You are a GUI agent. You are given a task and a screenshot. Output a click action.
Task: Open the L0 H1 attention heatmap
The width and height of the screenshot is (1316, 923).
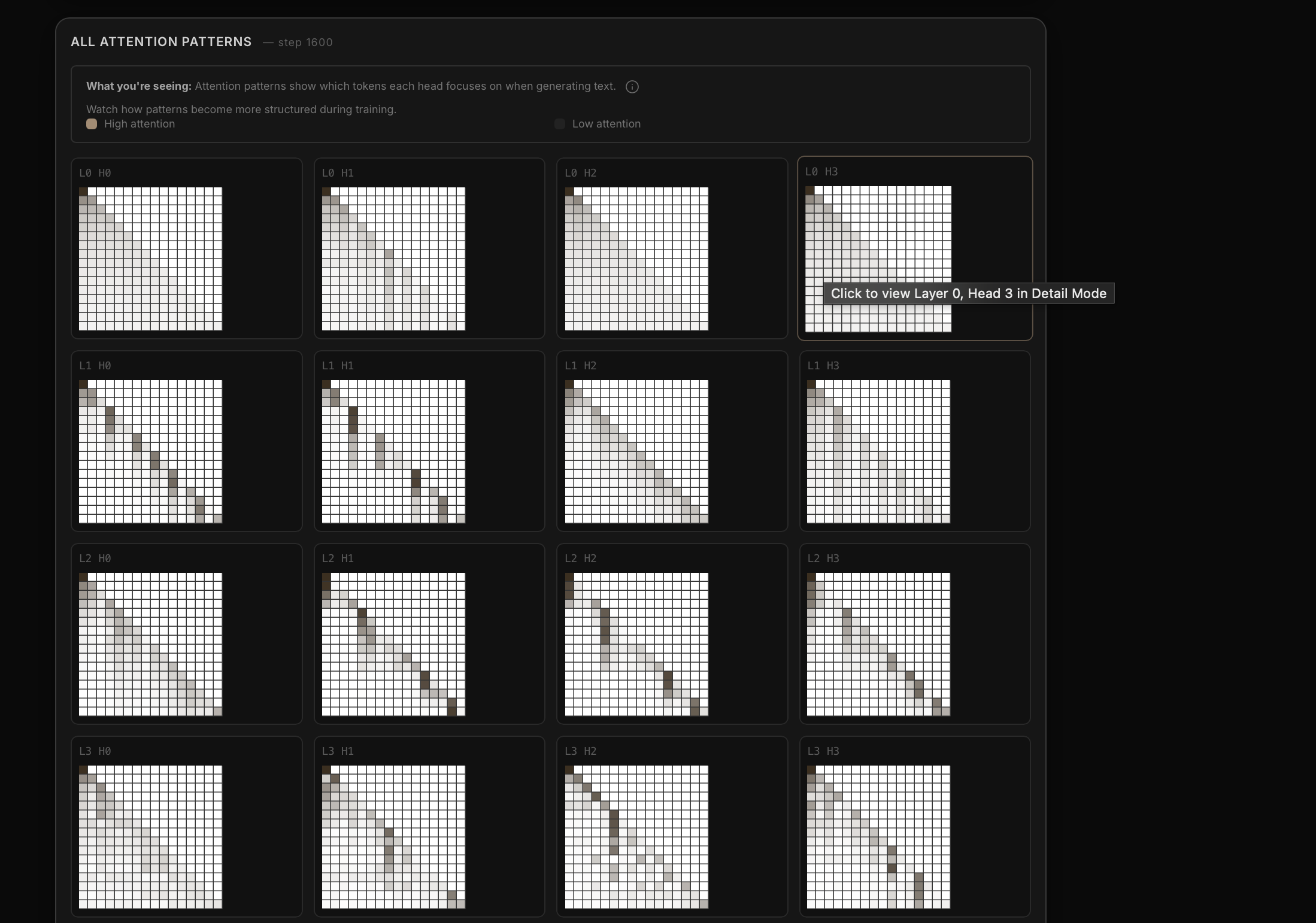pos(393,259)
